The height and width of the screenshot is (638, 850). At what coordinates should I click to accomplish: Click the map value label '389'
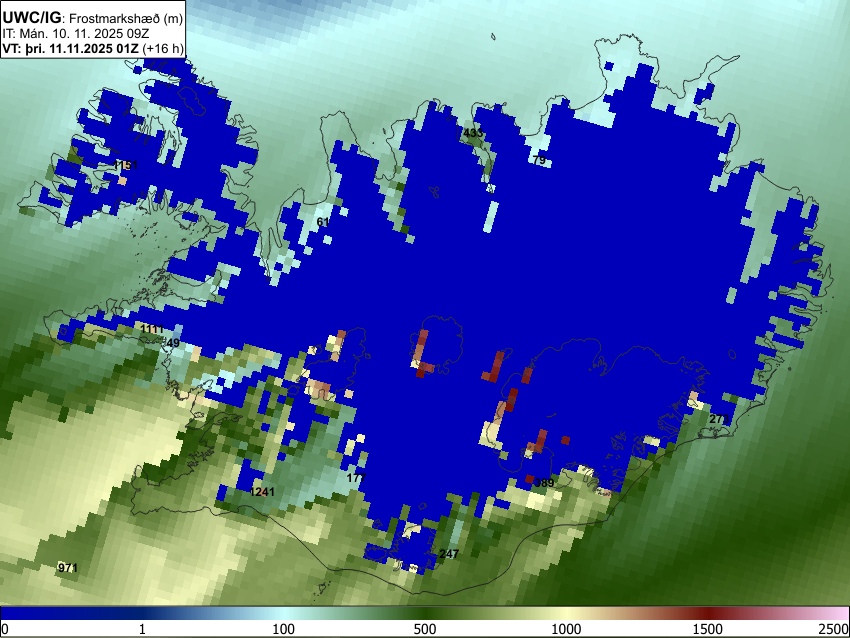[x=544, y=483]
